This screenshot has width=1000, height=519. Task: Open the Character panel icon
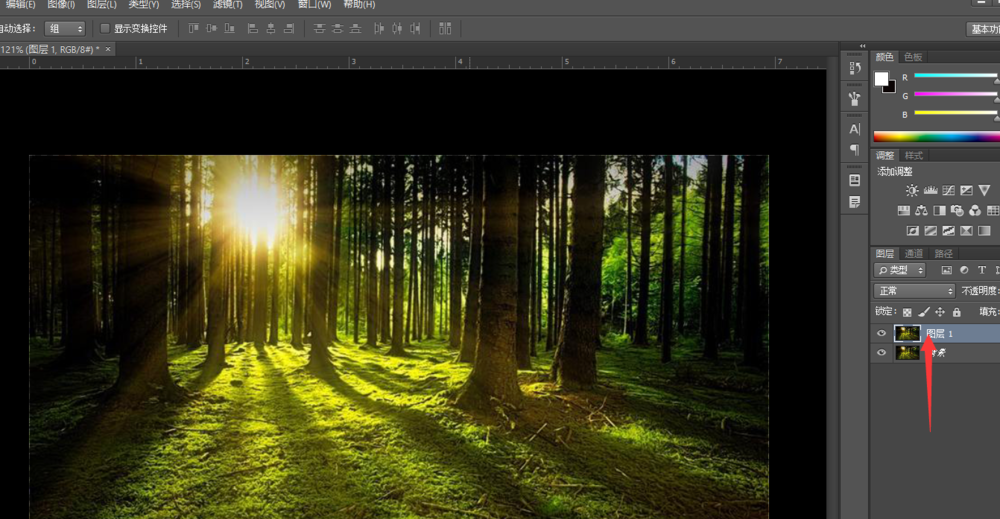(x=854, y=129)
